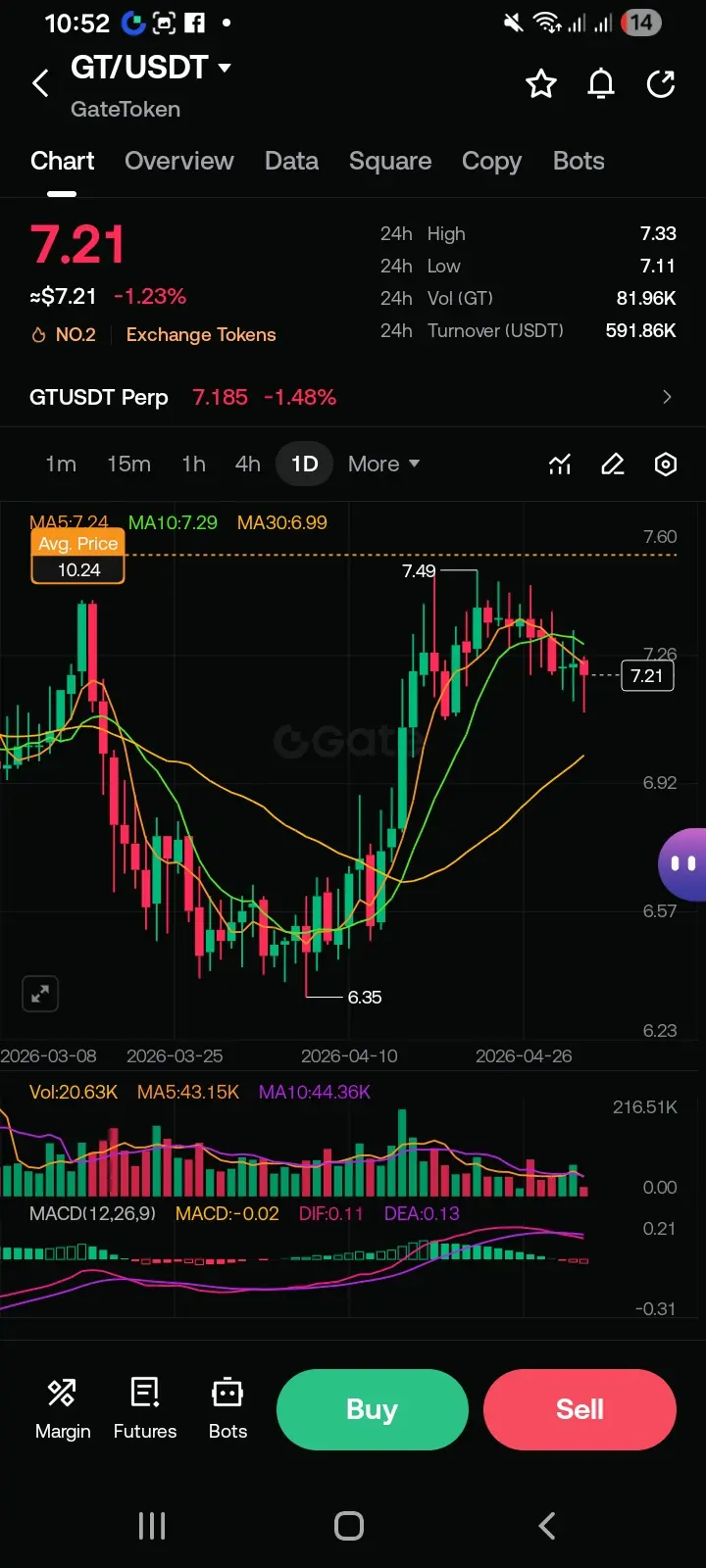Tap the 7.49 high price marker
Viewport: 706px width, 1568px height.
pos(419,570)
